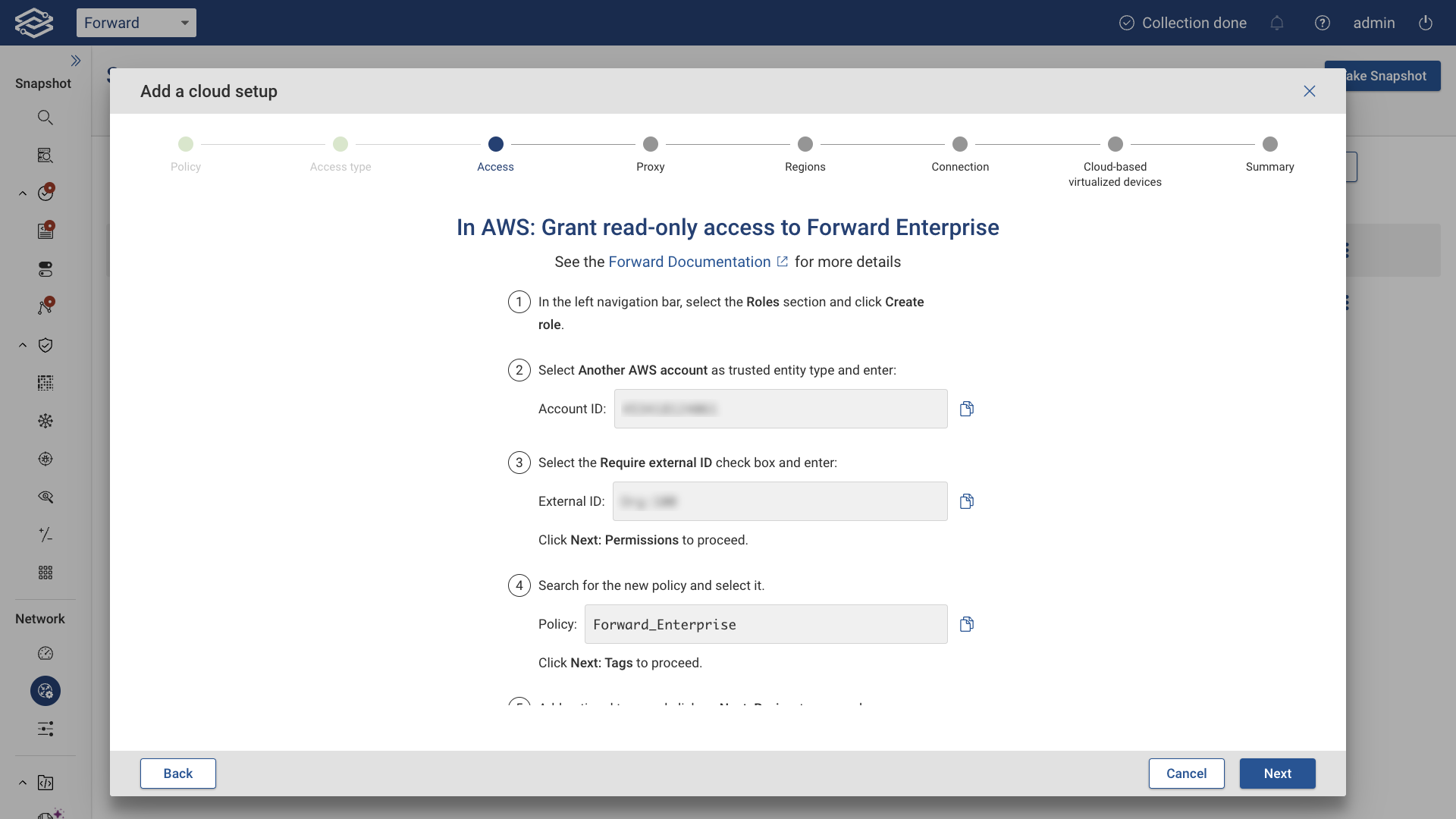This screenshot has width=1456, height=819.
Task: Open the notifications bell
Action: (x=1277, y=23)
